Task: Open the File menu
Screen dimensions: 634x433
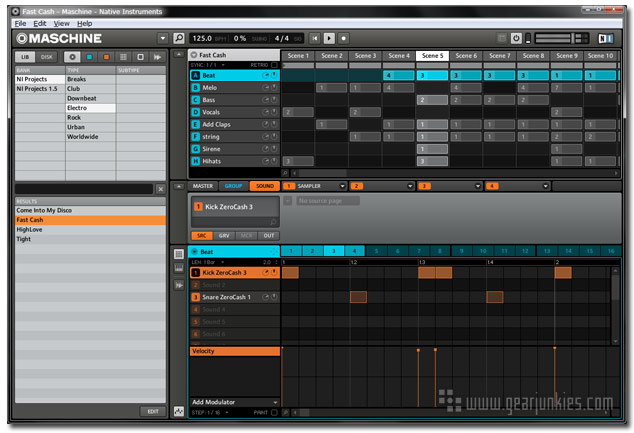Action: tap(20, 23)
